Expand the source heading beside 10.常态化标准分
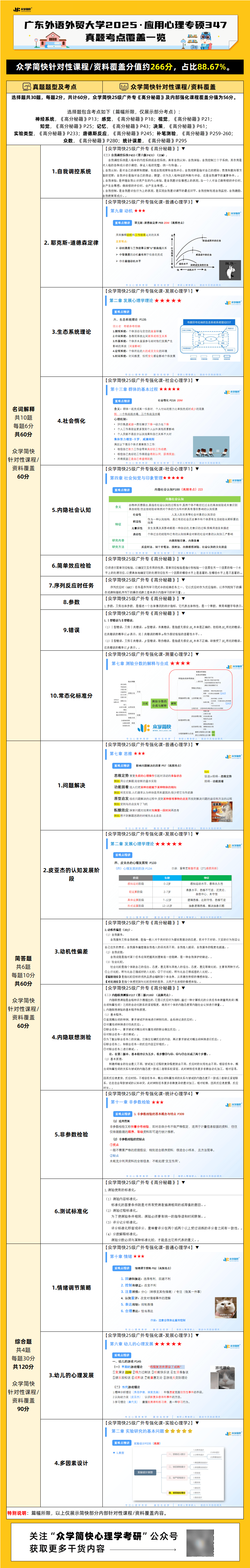The height and width of the screenshot is (1568, 250). [x=151, y=654]
